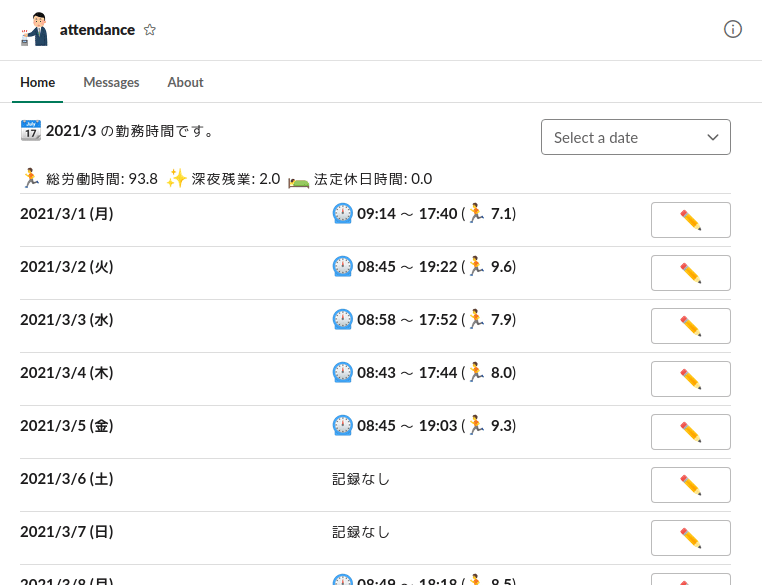The width and height of the screenshot is (762, 585).
Task: Star the attendance app
Action: point(150,30)
